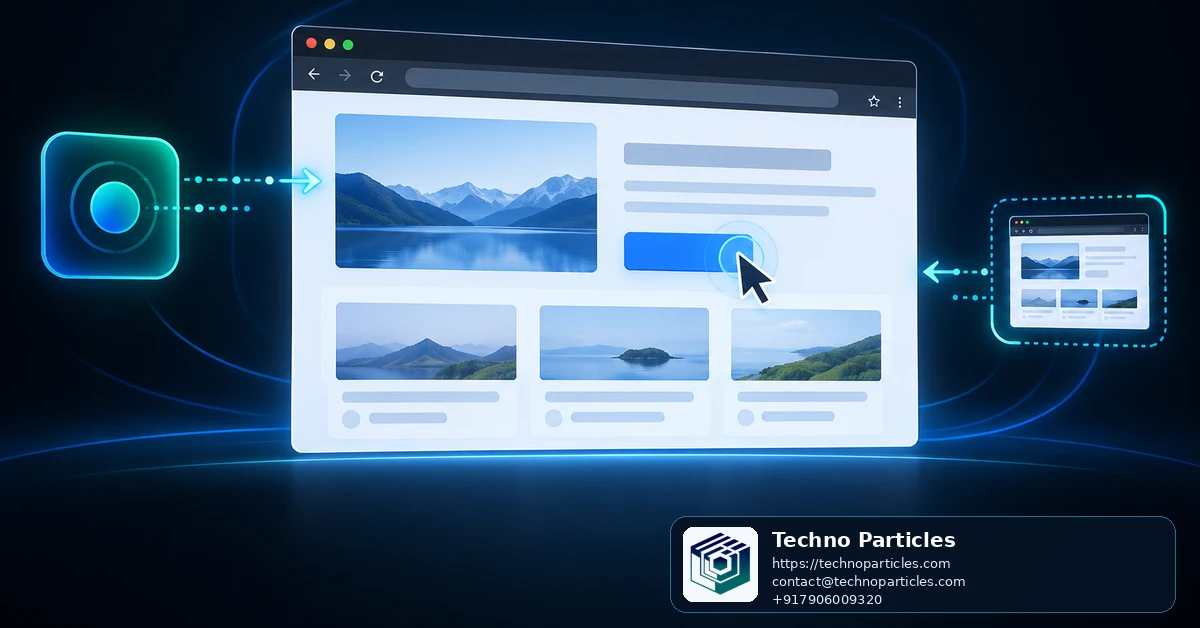Minimize the browser with the yellow dot
The height and width of the screenshot is (628, 1200).
point(330,44)
